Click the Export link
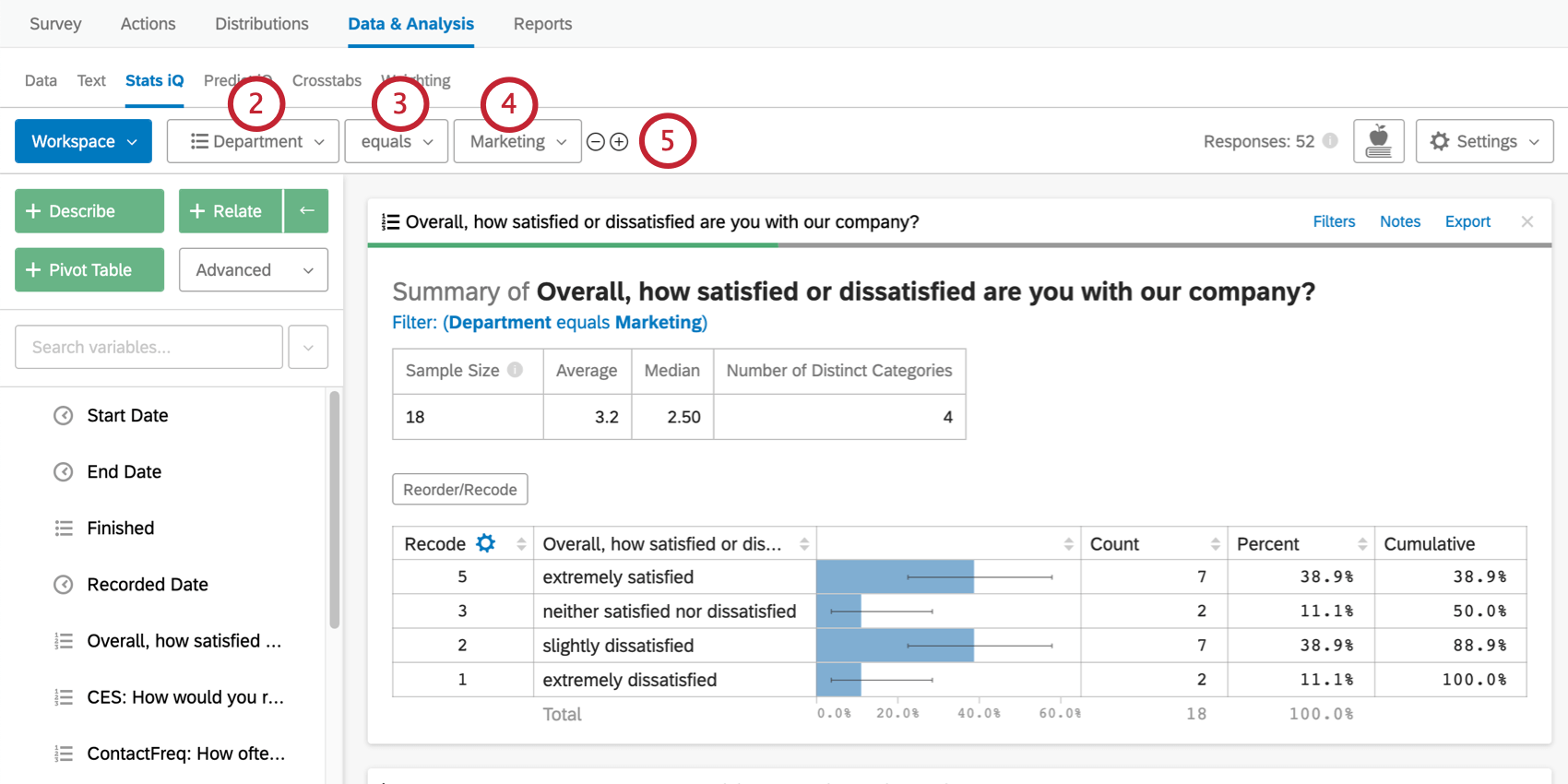This screenshot has height=784, width=1568. (1467, 221)
